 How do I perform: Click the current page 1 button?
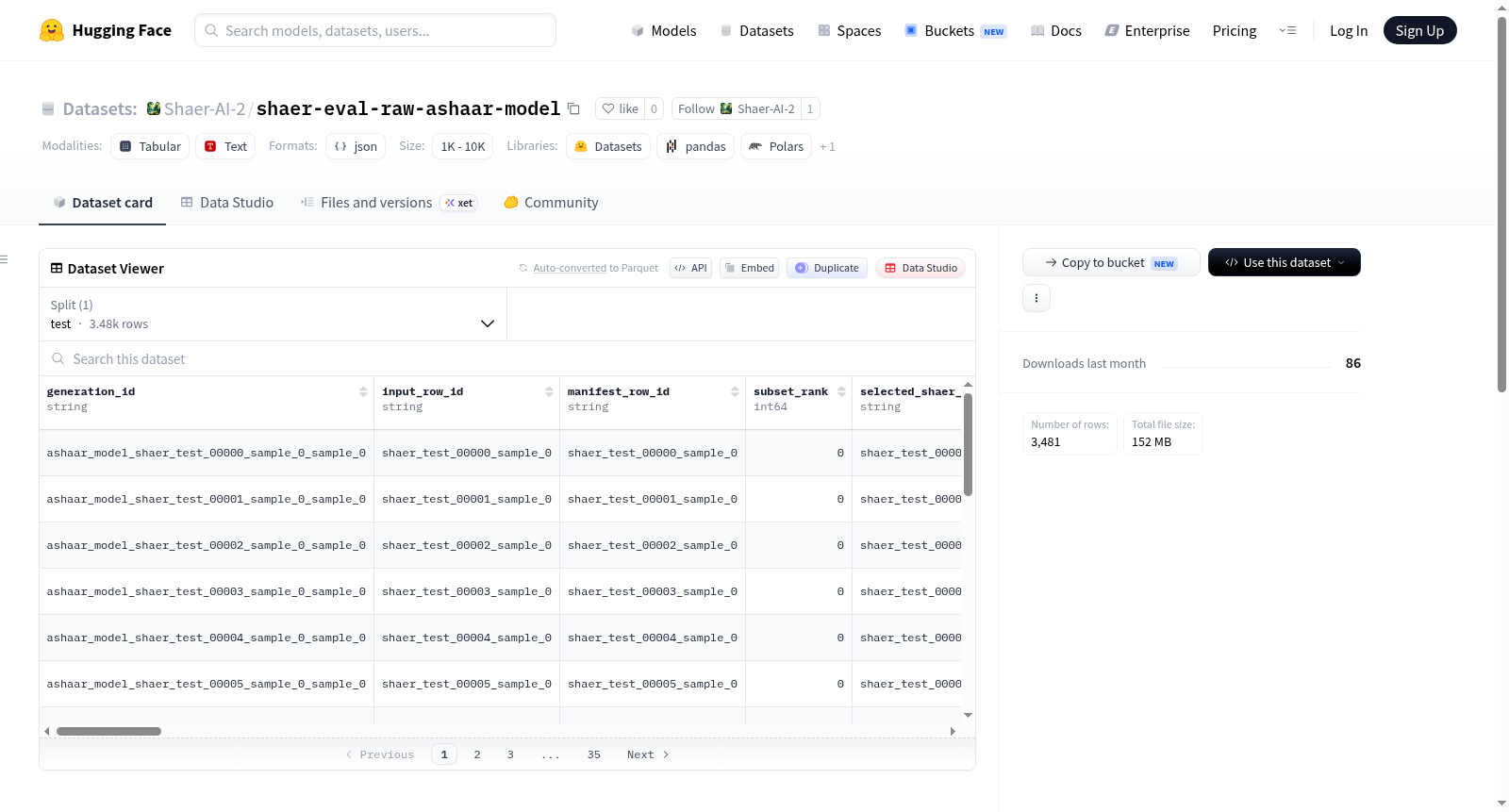(444, 754)
